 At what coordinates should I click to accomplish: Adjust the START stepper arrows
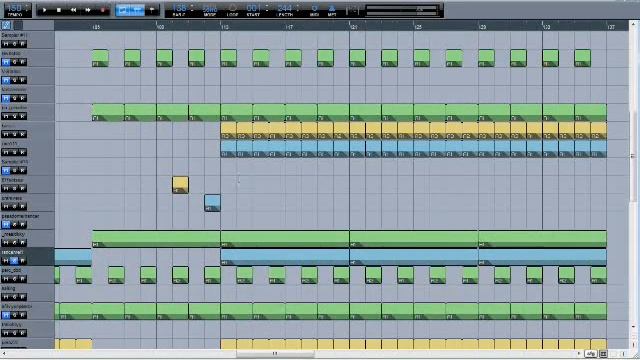pyautogui.click(x=267, y=8)
